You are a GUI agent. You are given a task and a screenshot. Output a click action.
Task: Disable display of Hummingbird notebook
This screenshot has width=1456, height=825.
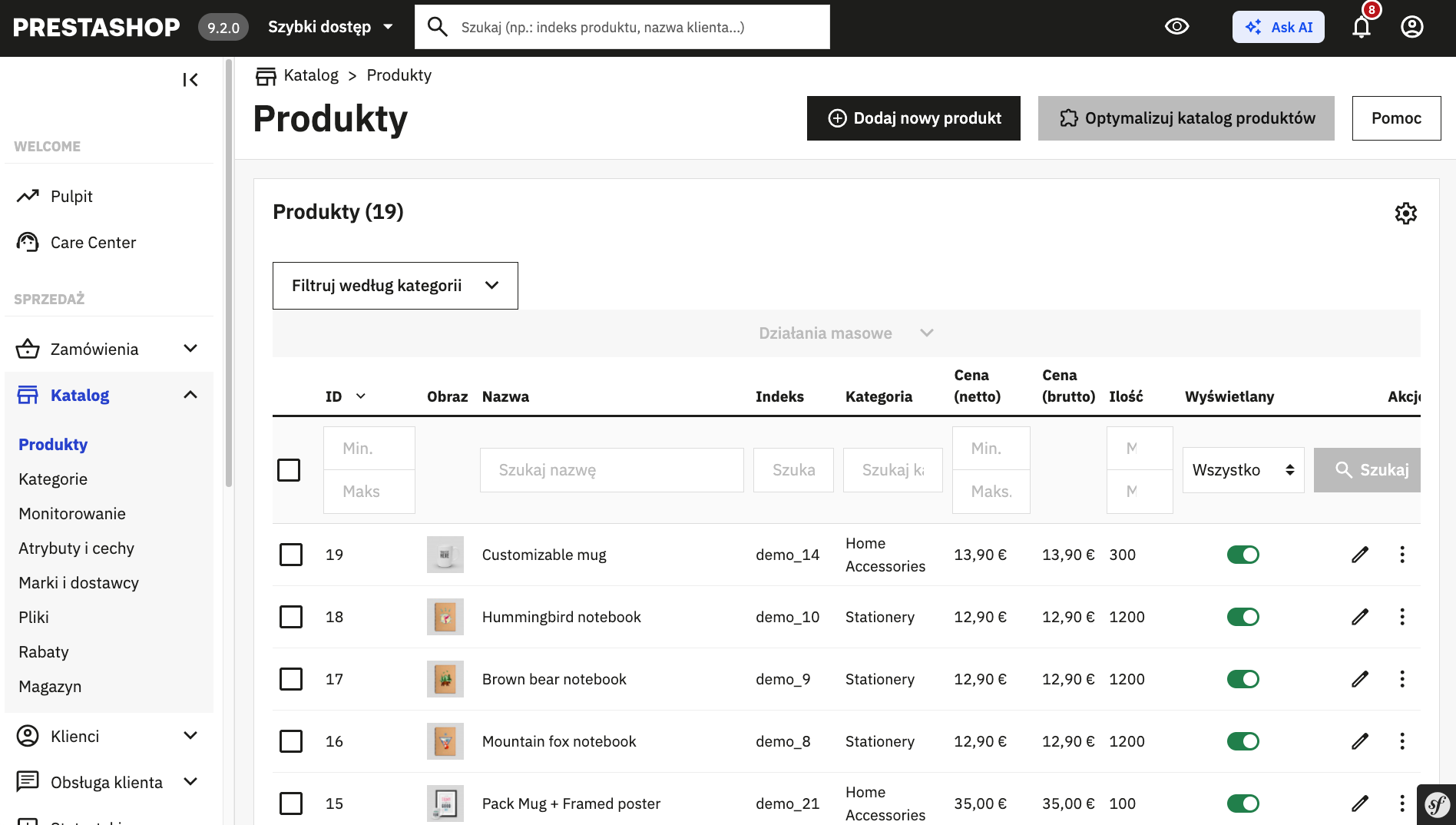click(1243, 617)
